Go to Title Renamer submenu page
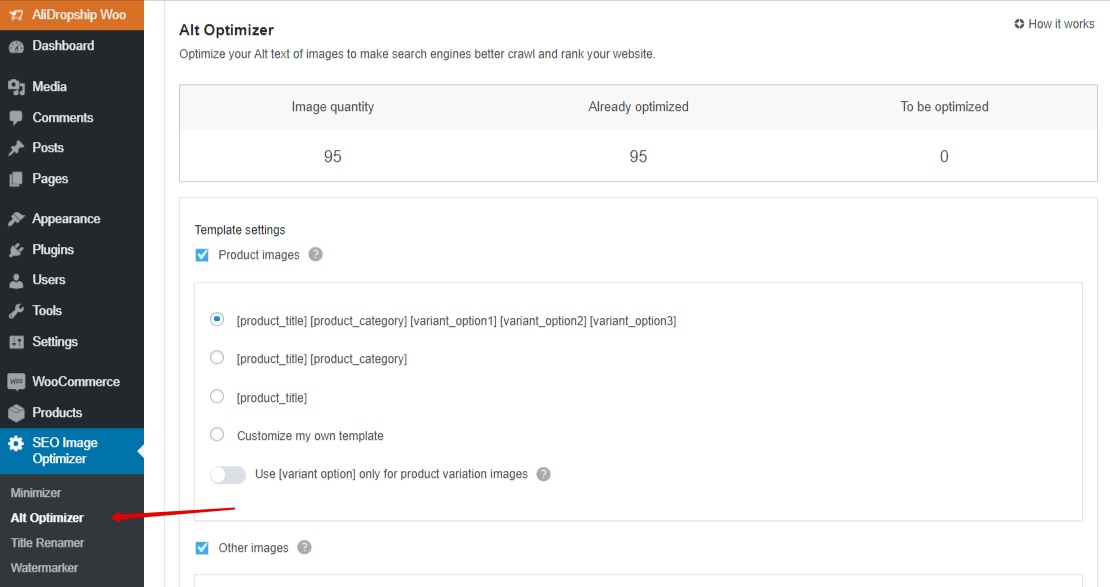This screenshot has height=587, width=1110. click(47, 543)
